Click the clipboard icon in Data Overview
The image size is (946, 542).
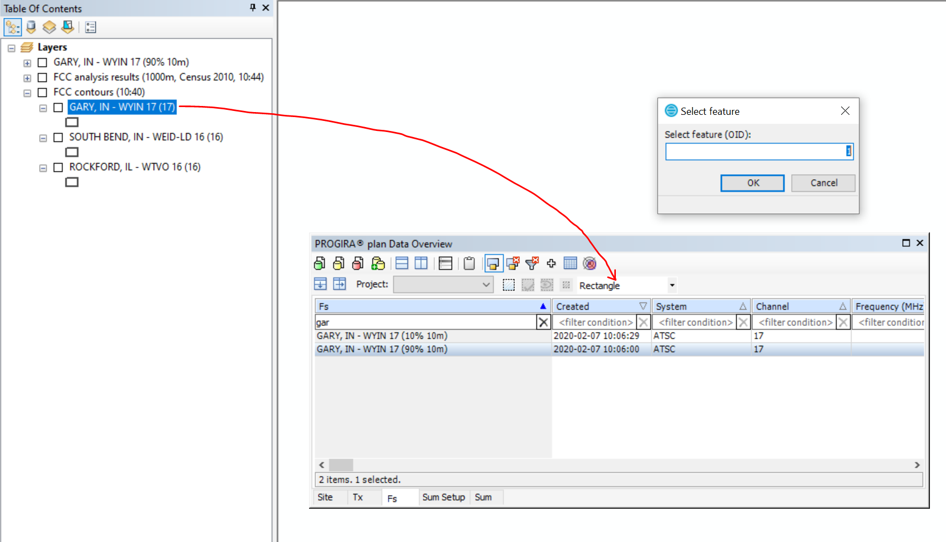[469, 263]
